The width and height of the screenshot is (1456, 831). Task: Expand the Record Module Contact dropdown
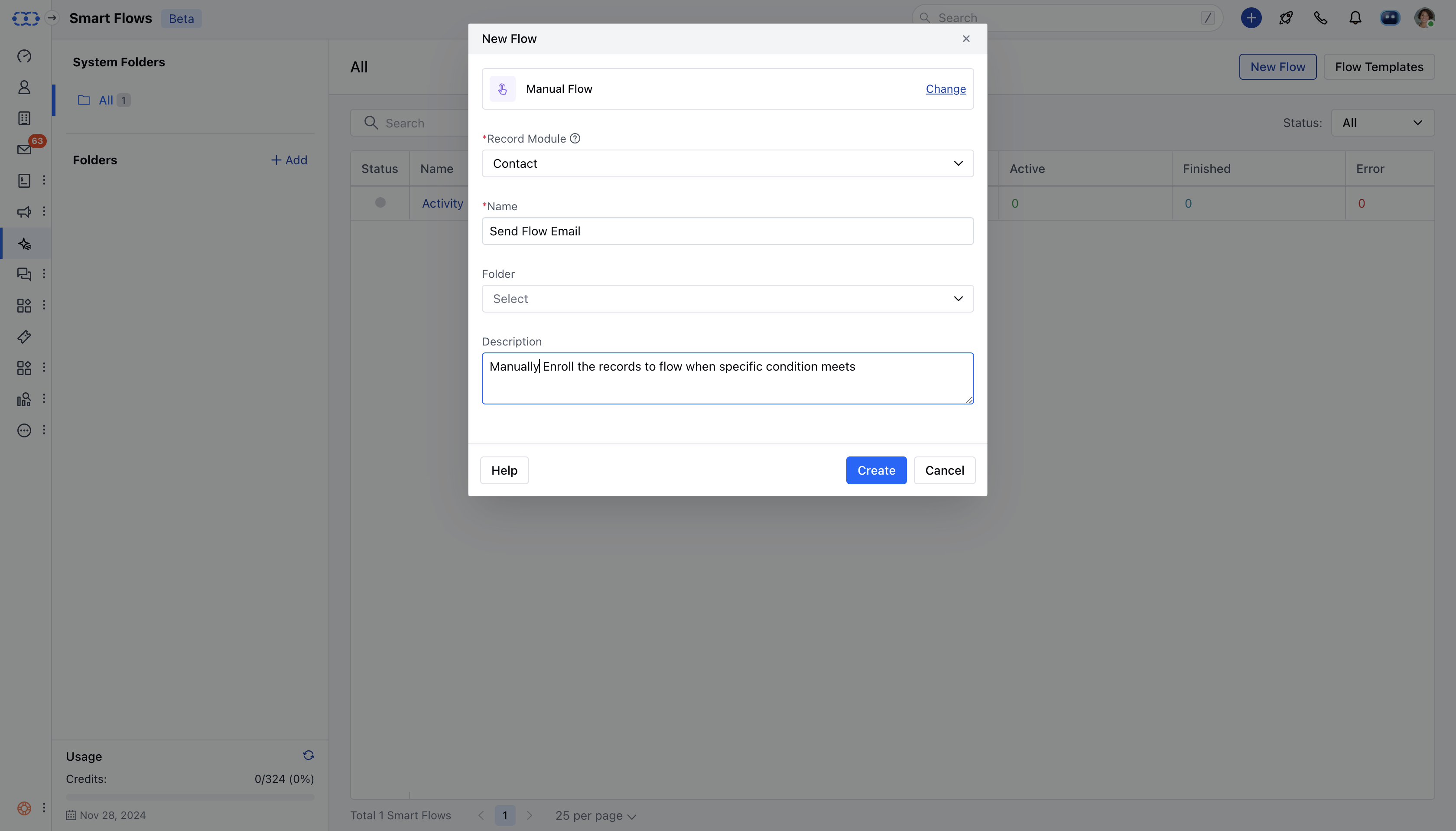[728, 164]
